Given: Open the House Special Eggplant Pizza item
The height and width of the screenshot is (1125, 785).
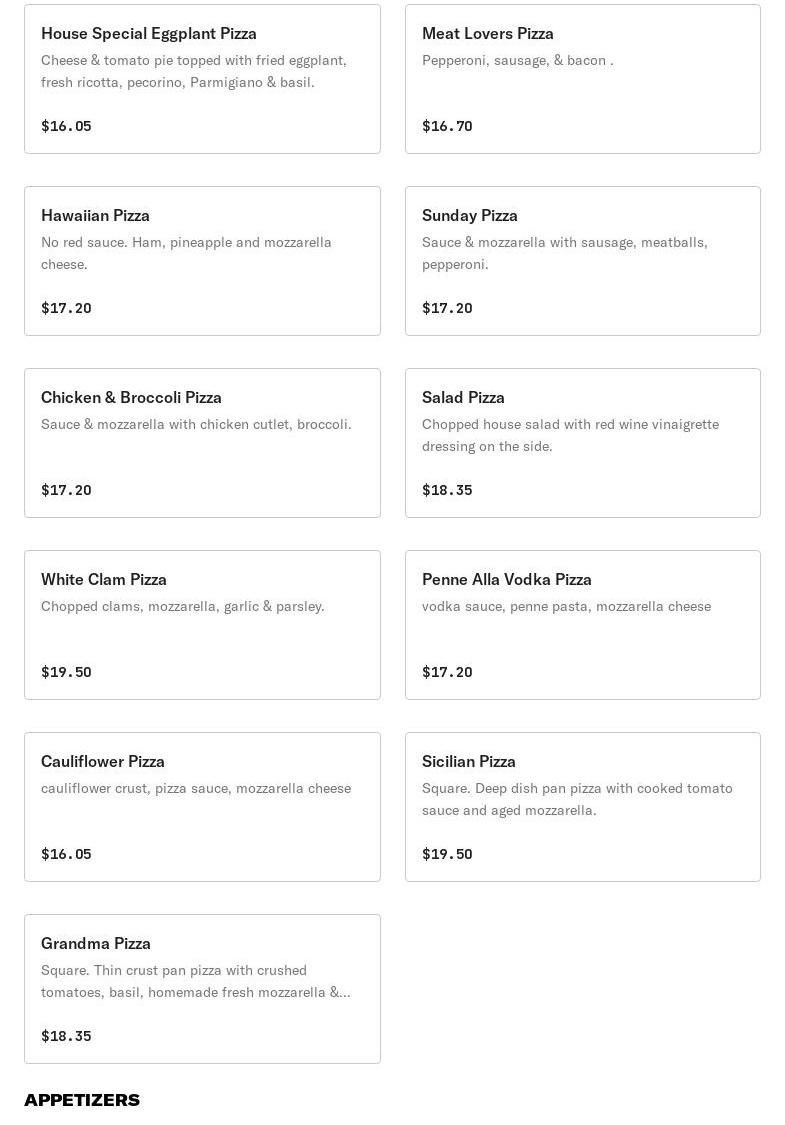Looking at the screenshot, I should click(202, 79).
